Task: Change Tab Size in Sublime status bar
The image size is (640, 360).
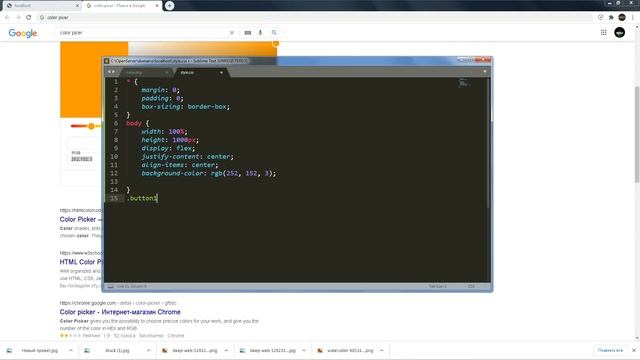Action: (438, 287)
